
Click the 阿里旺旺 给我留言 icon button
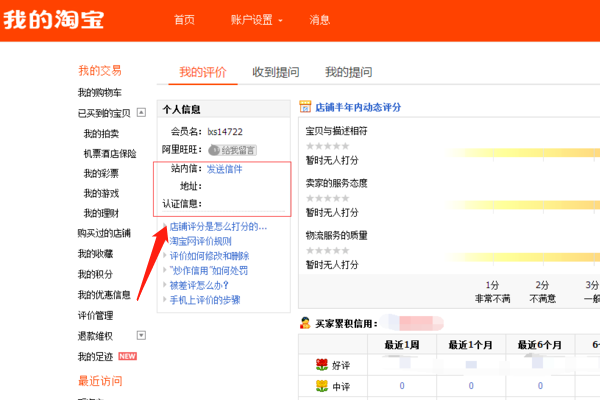(232, 150)
